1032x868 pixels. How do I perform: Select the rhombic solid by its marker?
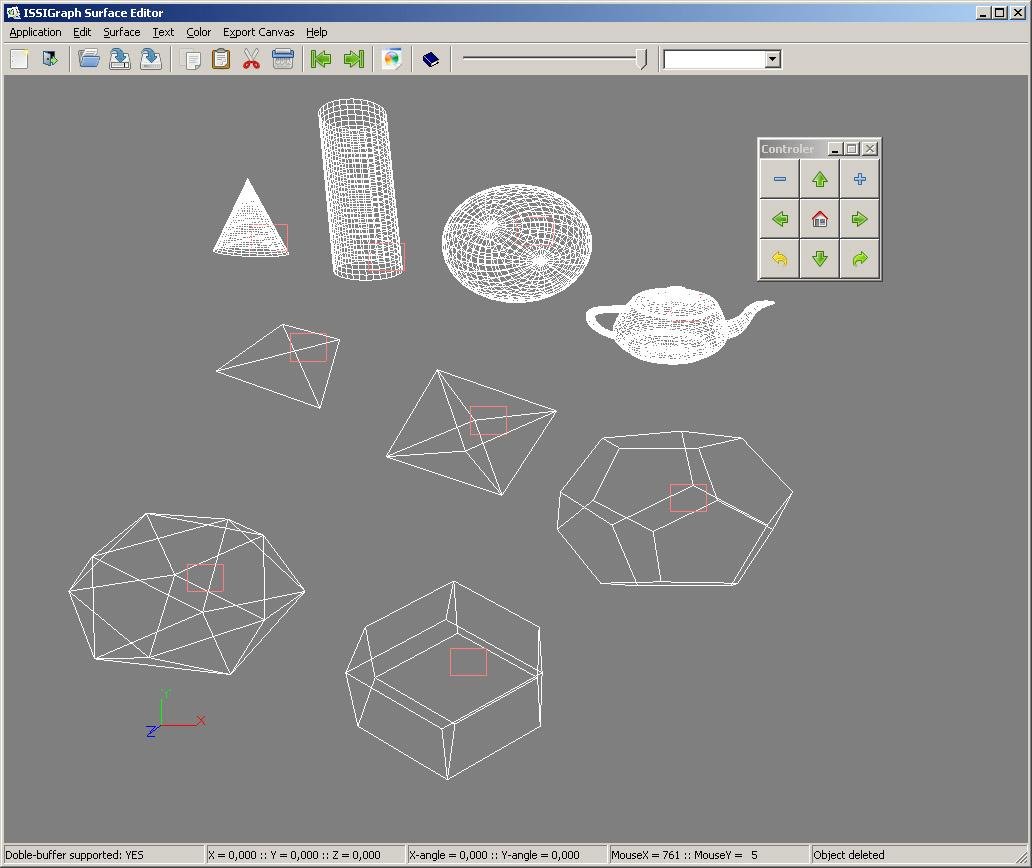pos(469,661)
